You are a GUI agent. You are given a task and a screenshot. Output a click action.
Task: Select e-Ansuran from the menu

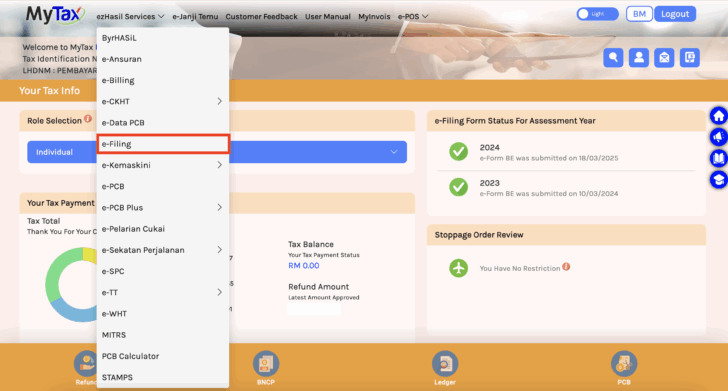162,59
